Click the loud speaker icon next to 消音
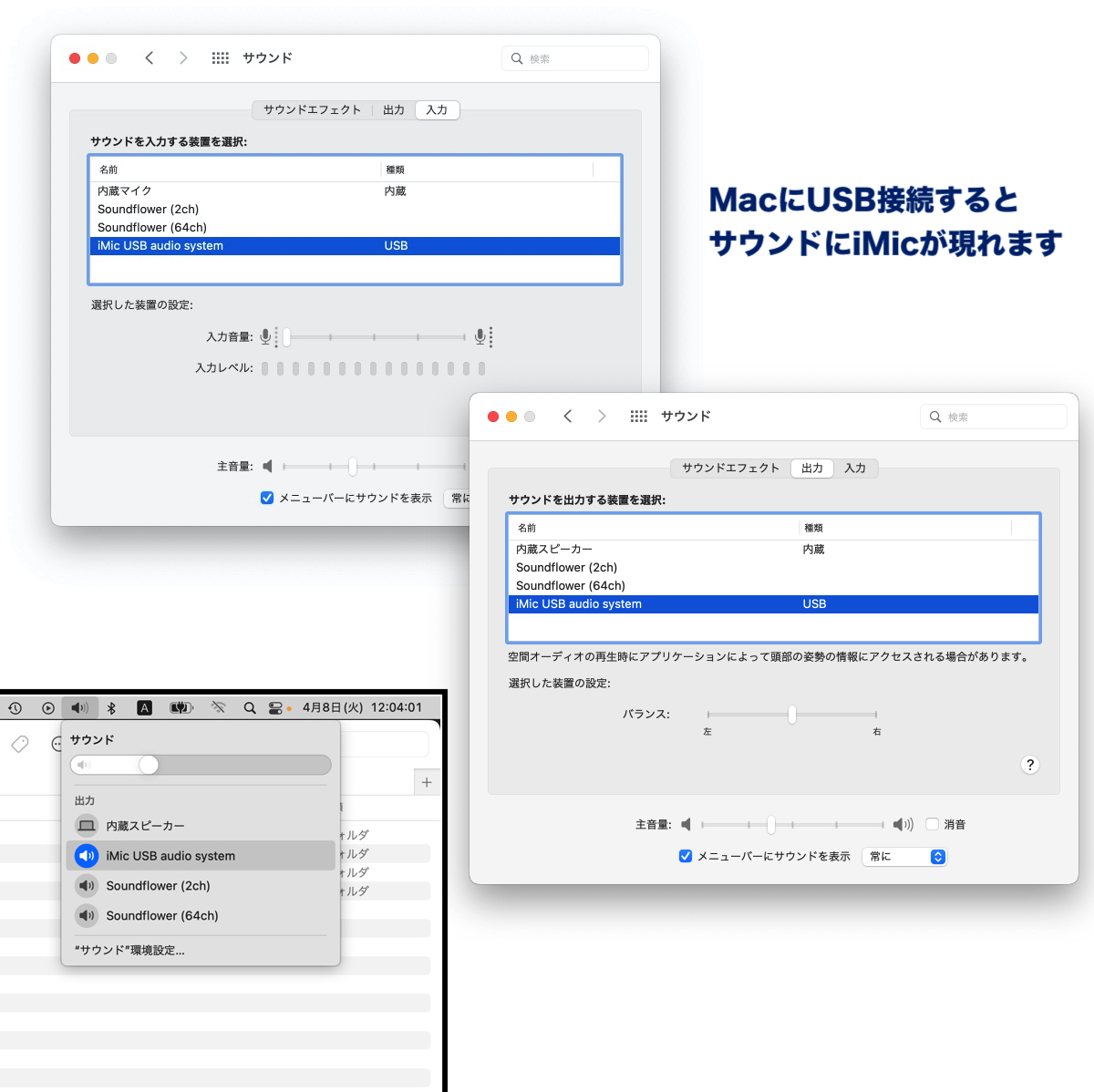This screenshot has width=1094, height=1092. pyautogui.click(x=903, y=824)
